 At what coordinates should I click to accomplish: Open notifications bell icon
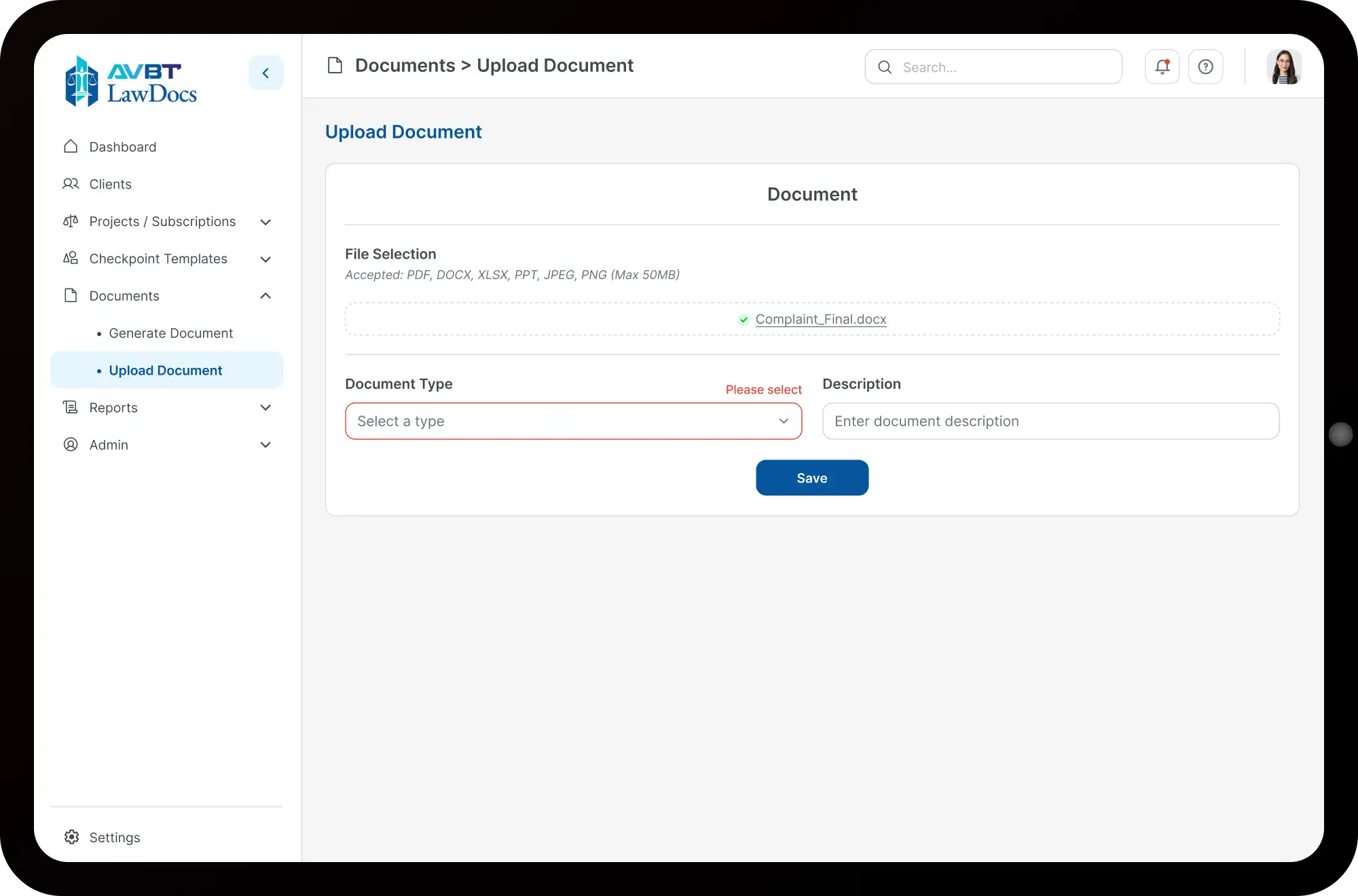coord(1162,67)
